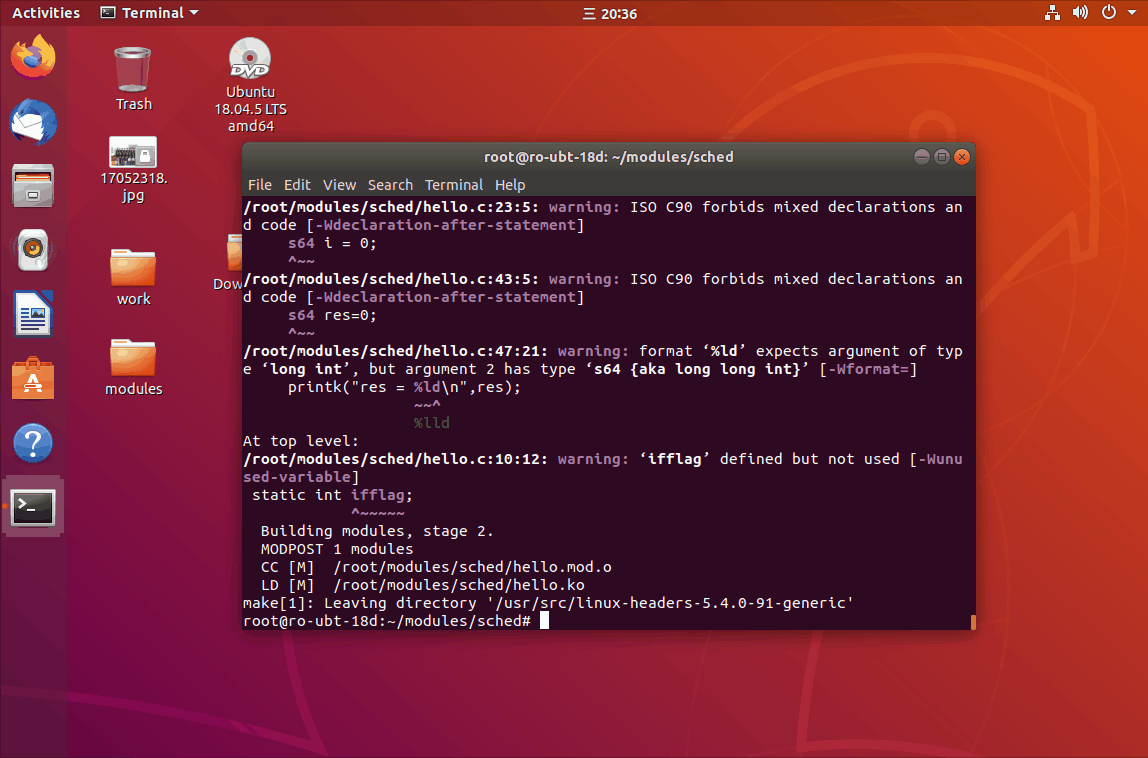Screen dimensions: 1148x758
Task: Click the terminal scrollbar handle
Action: pyautogui.click(x=973, y=622)
